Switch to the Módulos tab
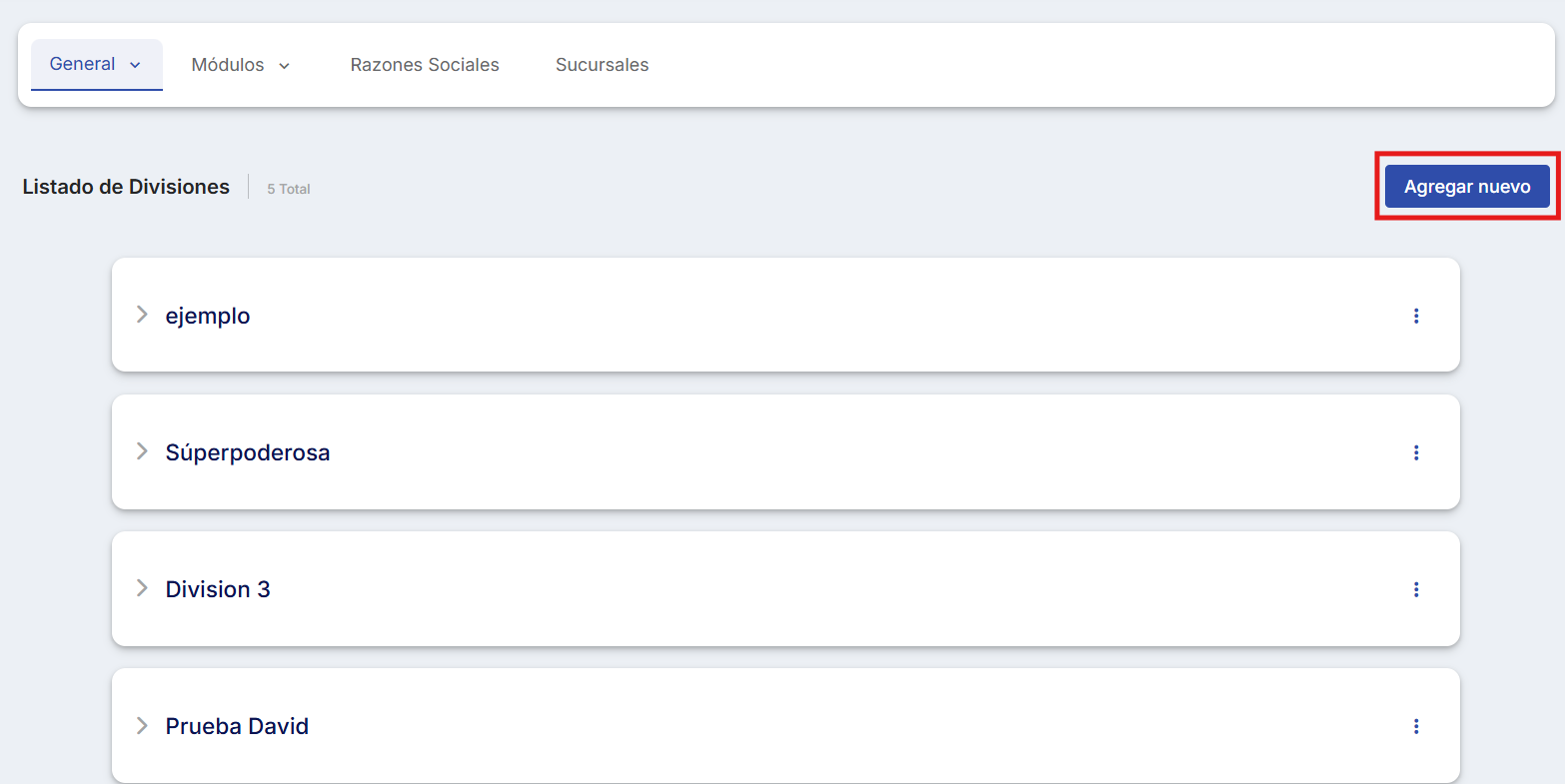 point(228,65)
